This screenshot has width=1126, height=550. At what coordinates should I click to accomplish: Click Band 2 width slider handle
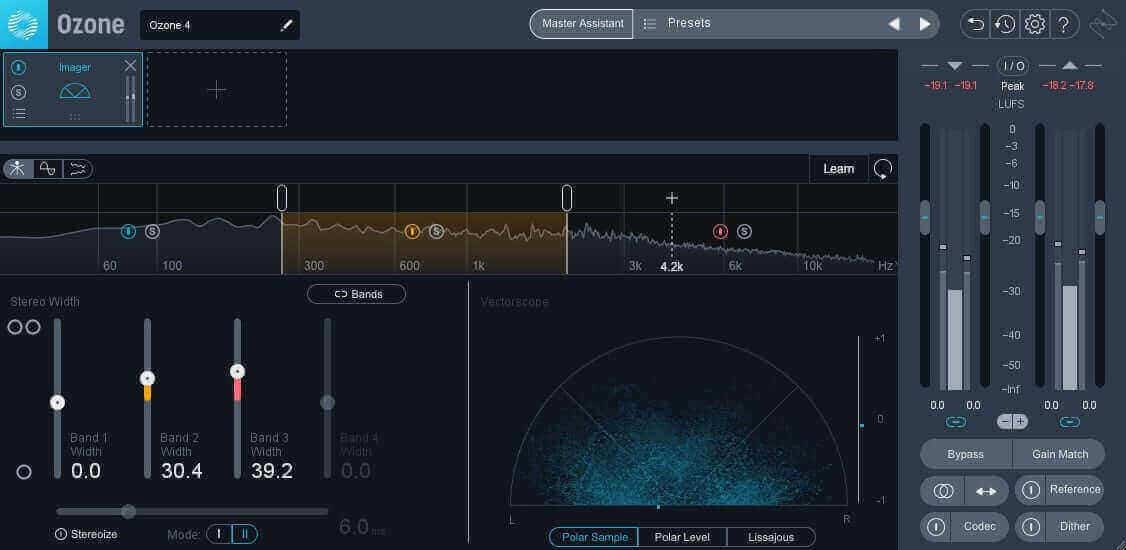[147, 378]
